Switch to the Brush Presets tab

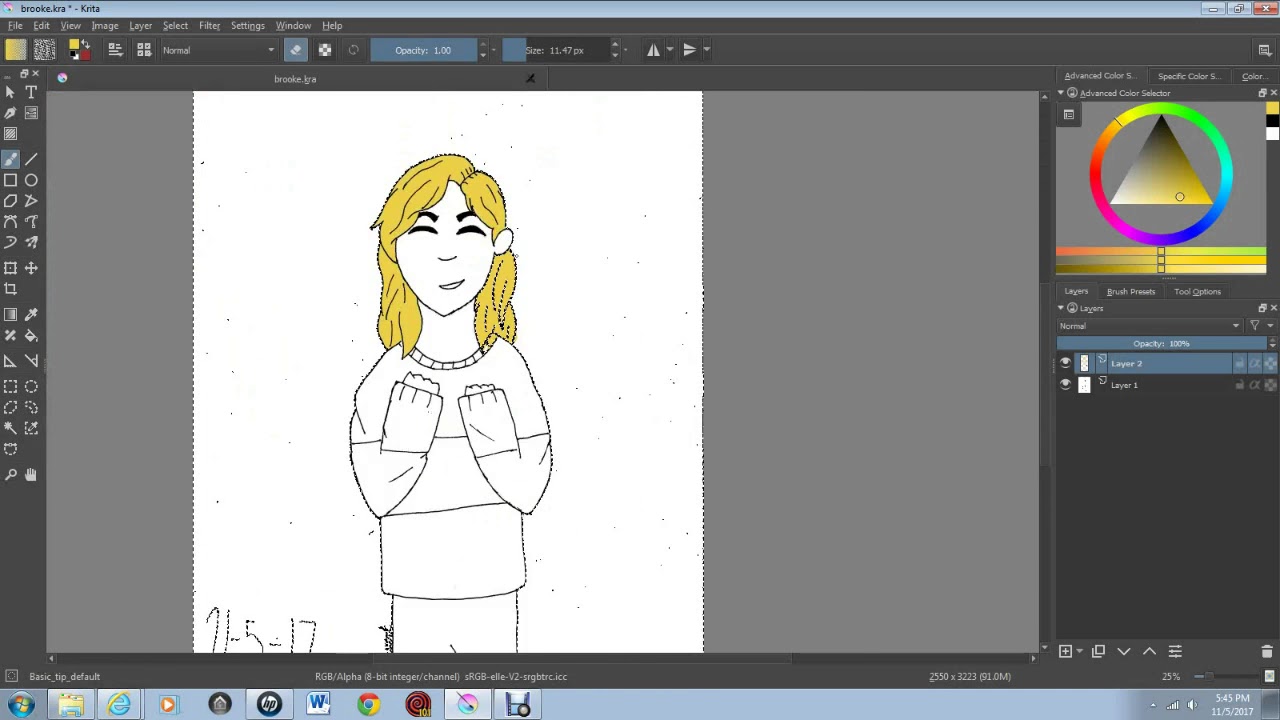[x=1130, y=292]
